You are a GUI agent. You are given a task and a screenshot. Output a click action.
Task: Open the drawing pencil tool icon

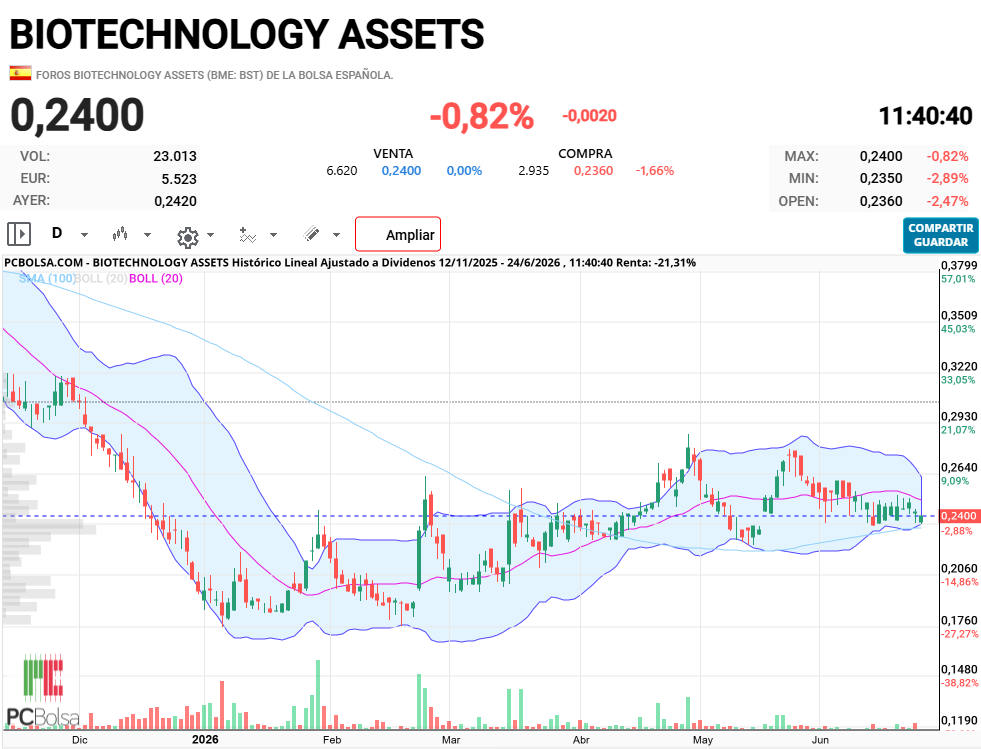312,234
